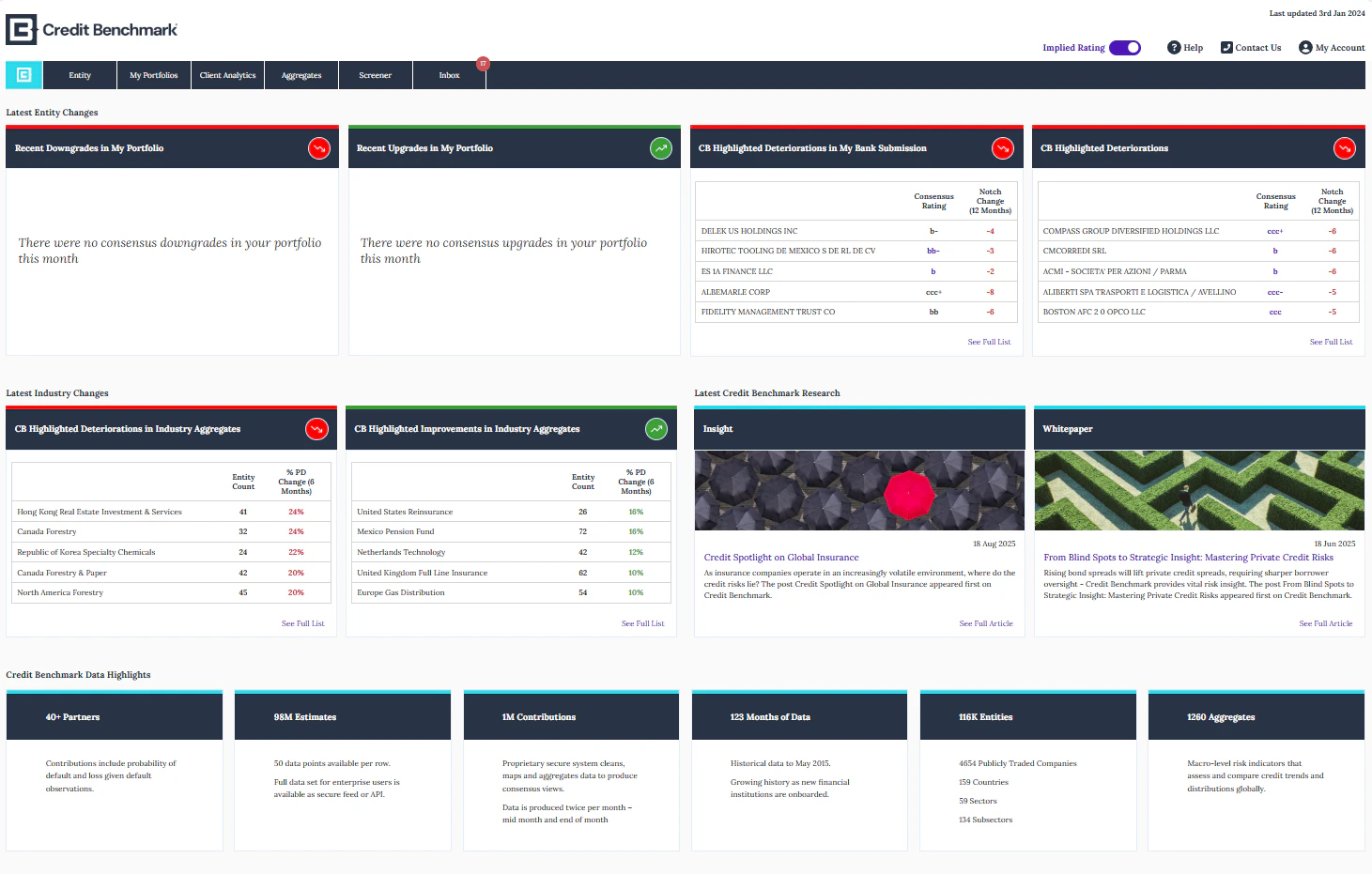Select the teal CB home icon in navigation bar
This screenshot has width=1372, height=874.
[23, 74]
